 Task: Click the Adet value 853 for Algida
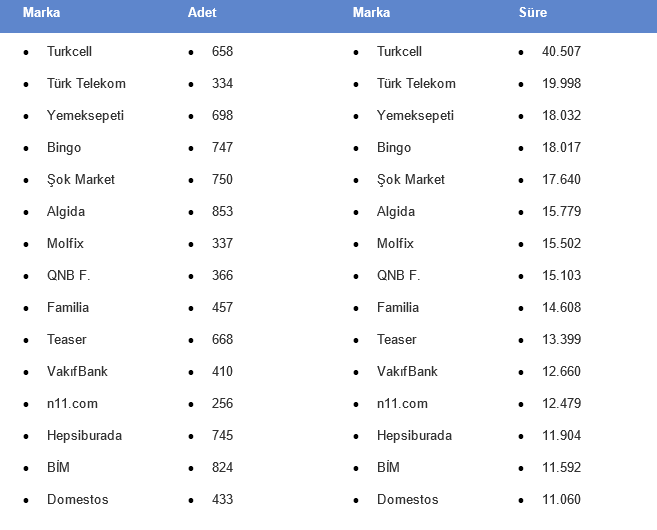click(x=222, y=212)
